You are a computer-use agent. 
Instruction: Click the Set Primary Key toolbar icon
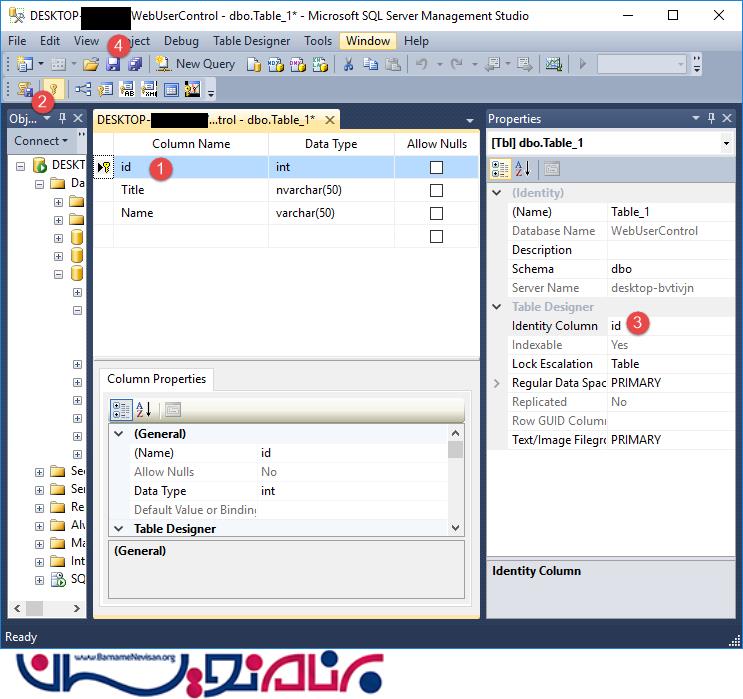[x=52, y=90]
